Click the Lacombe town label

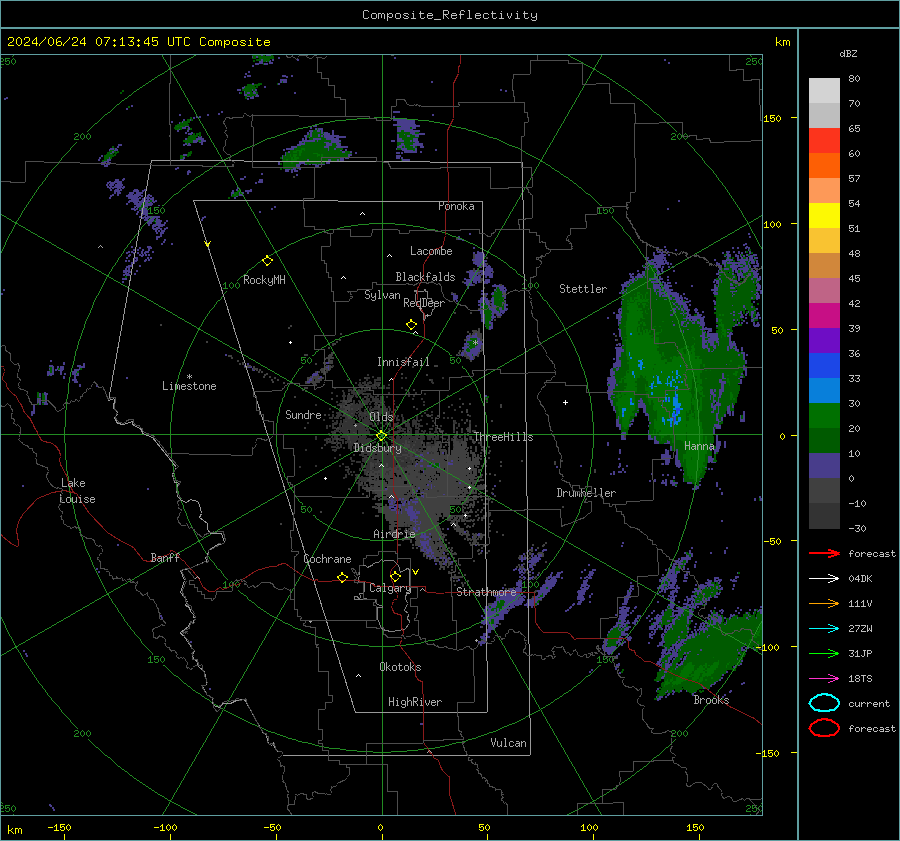click(x=431, y=251)
